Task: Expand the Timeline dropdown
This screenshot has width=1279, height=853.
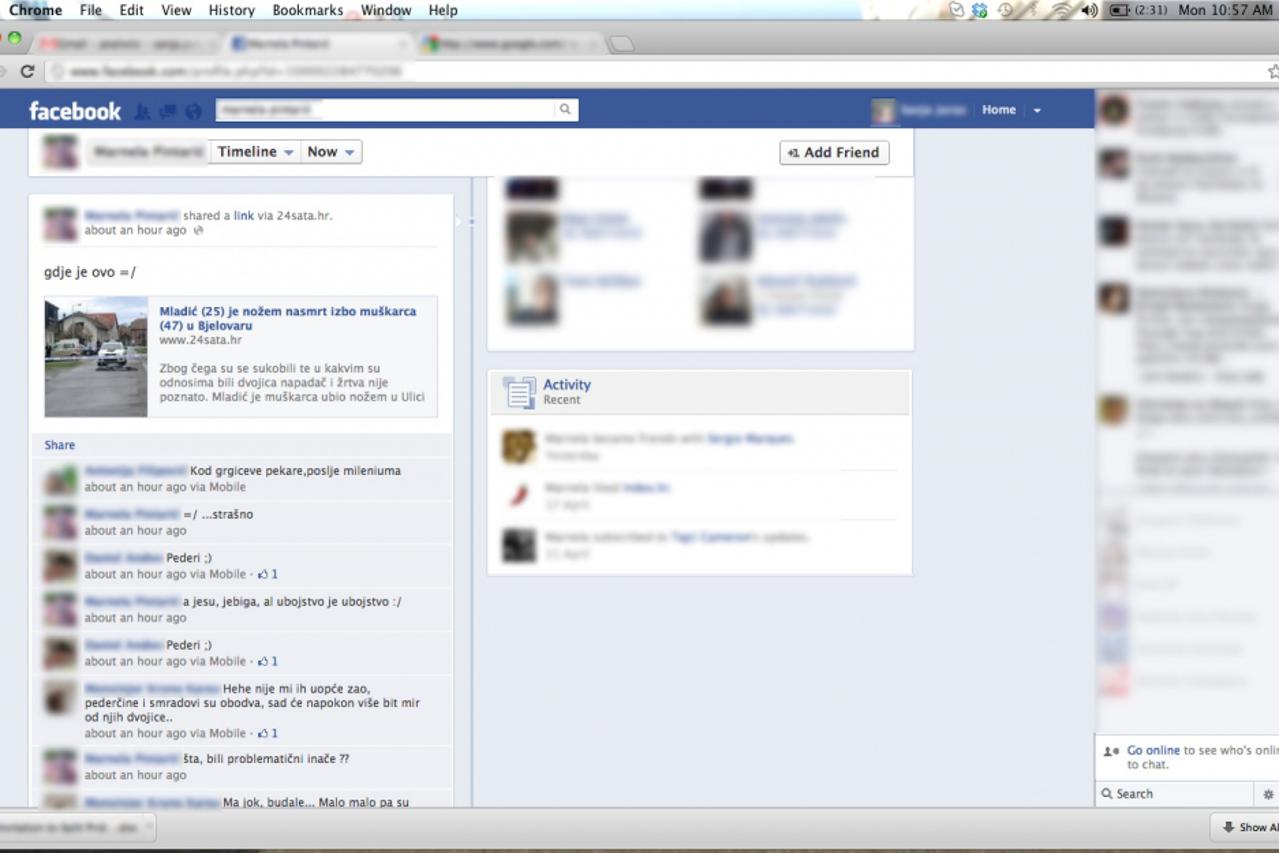Action: (255, 152)
